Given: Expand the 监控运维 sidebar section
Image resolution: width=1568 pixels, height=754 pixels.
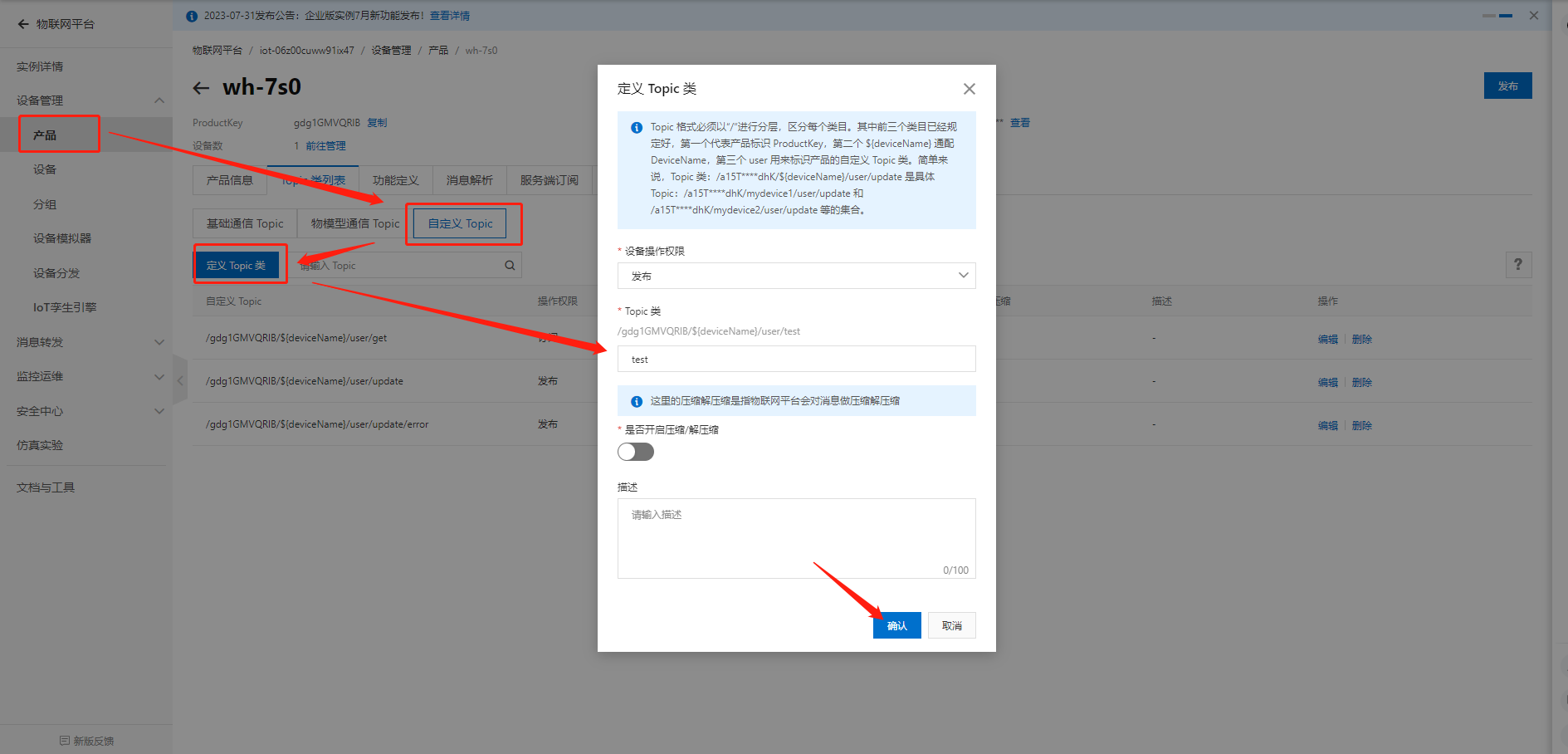Looking at the screenshot, I should point(159,377).
